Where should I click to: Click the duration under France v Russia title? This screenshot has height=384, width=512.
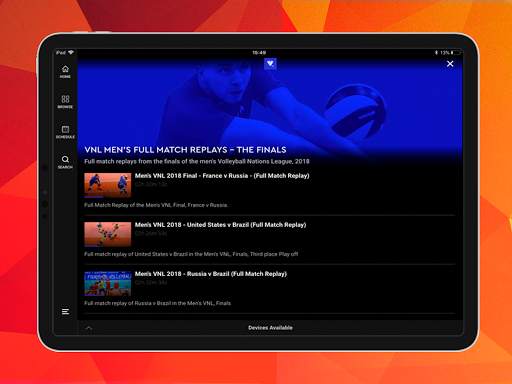pos(151,184)
